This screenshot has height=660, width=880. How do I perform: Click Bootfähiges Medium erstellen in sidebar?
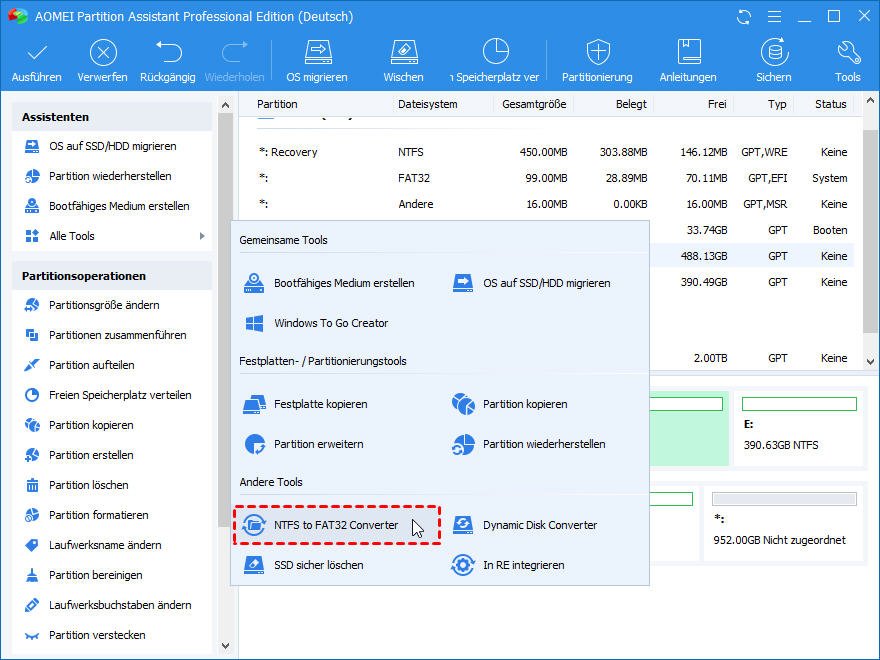112,206
